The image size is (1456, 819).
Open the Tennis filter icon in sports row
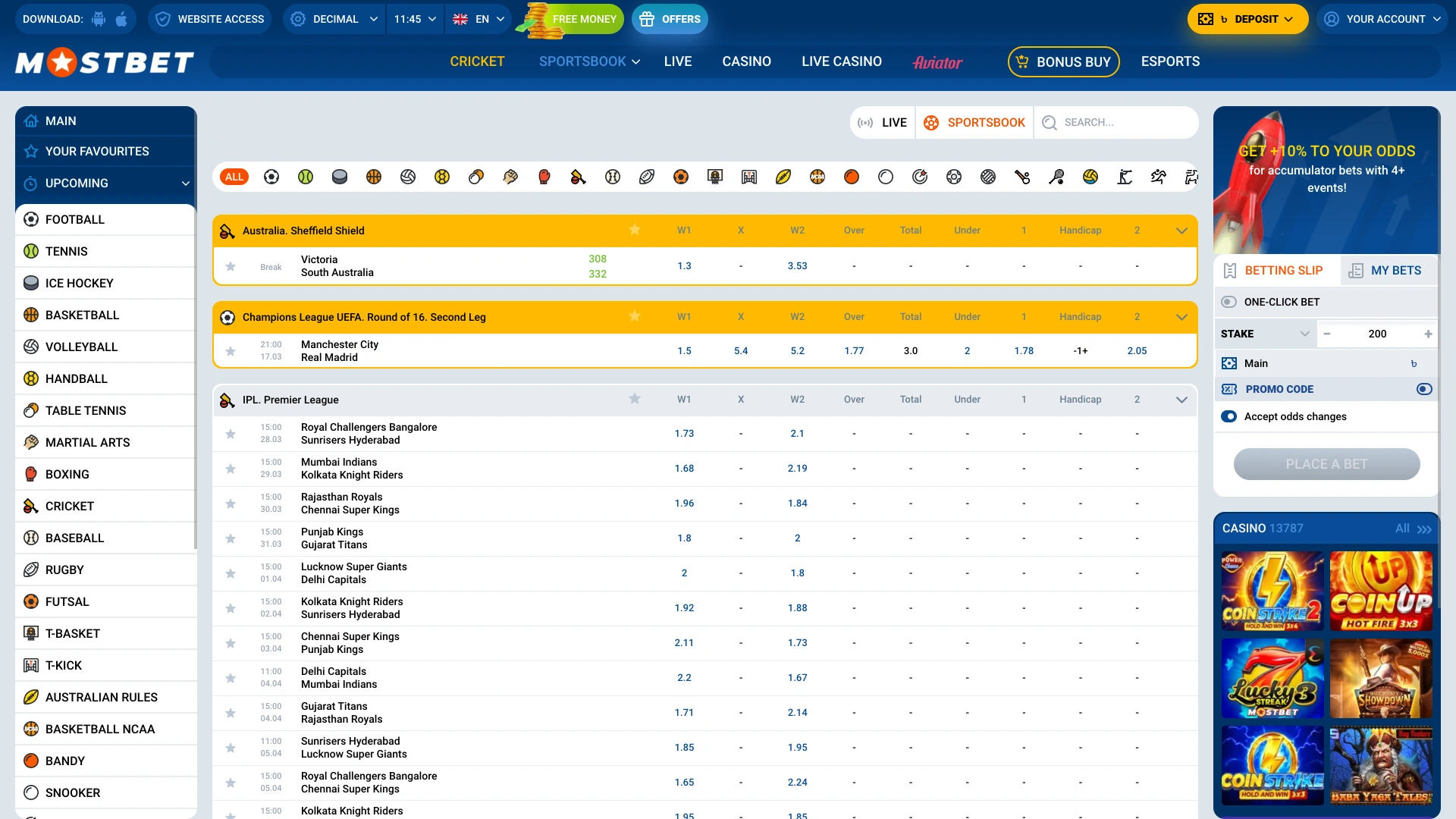pos(306,177)
